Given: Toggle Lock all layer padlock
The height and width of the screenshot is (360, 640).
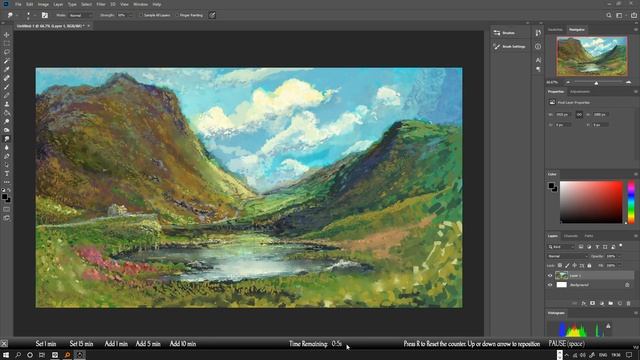Looking at the screenshot, I should 589,266.
